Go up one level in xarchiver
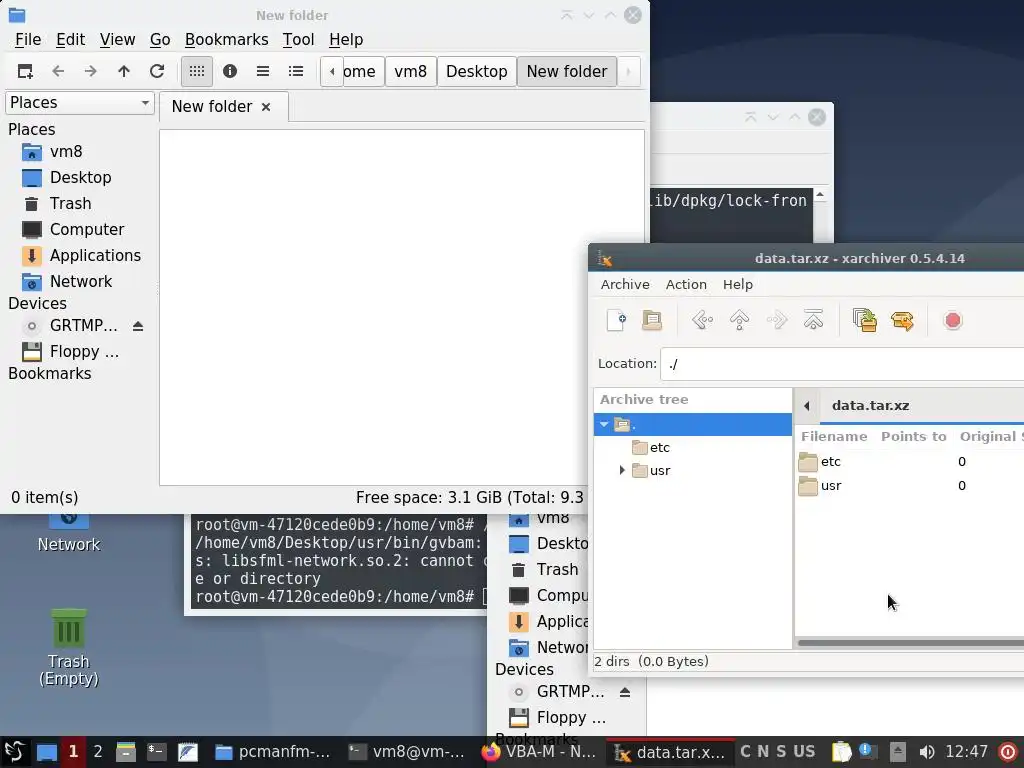This screenshot has width=1024, height=768. [x=739, y=320]
